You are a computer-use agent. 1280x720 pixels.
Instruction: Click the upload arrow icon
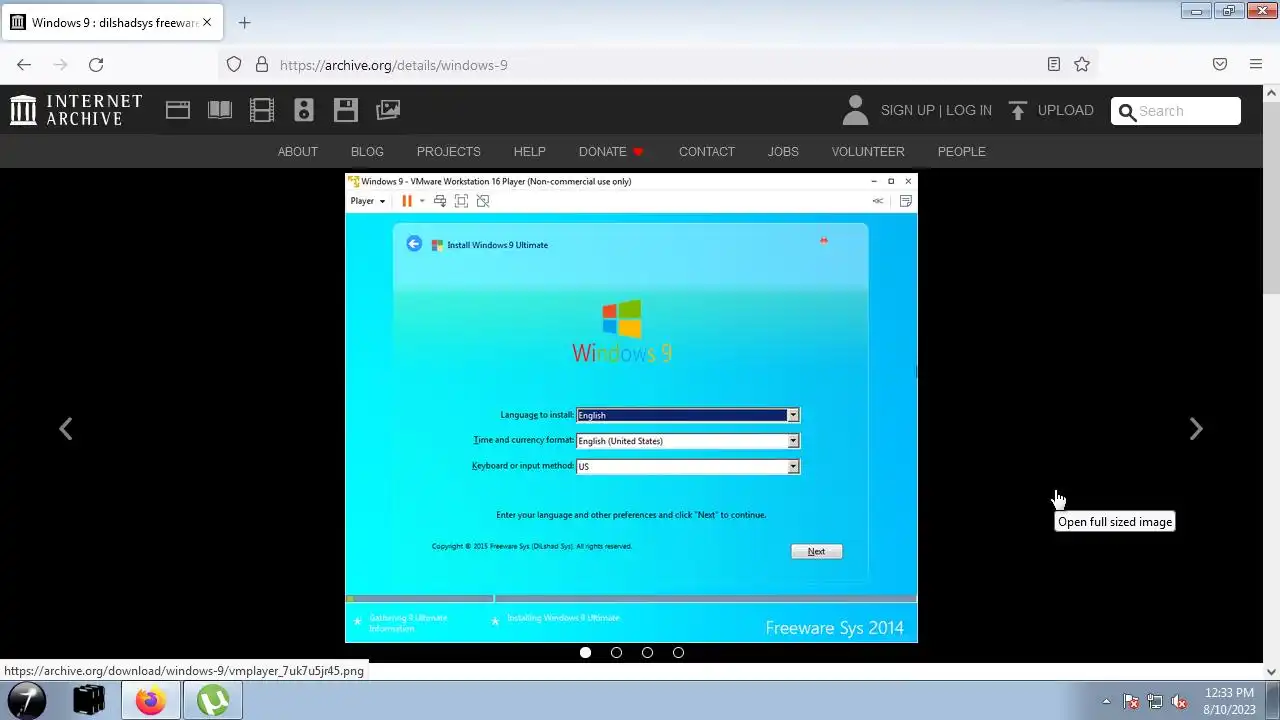[x=1018, y=110]
